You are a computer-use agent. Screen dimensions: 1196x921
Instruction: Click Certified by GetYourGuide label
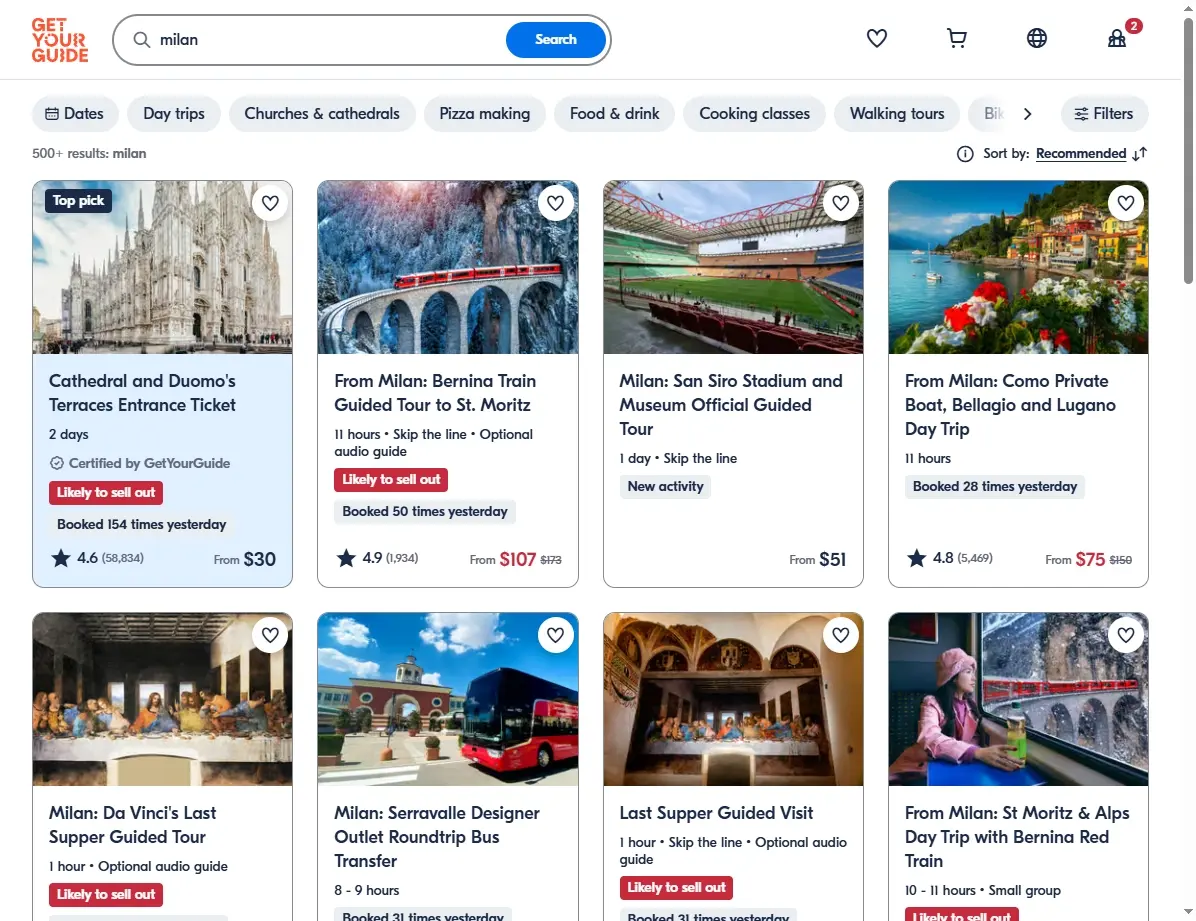tap(140, 463)
